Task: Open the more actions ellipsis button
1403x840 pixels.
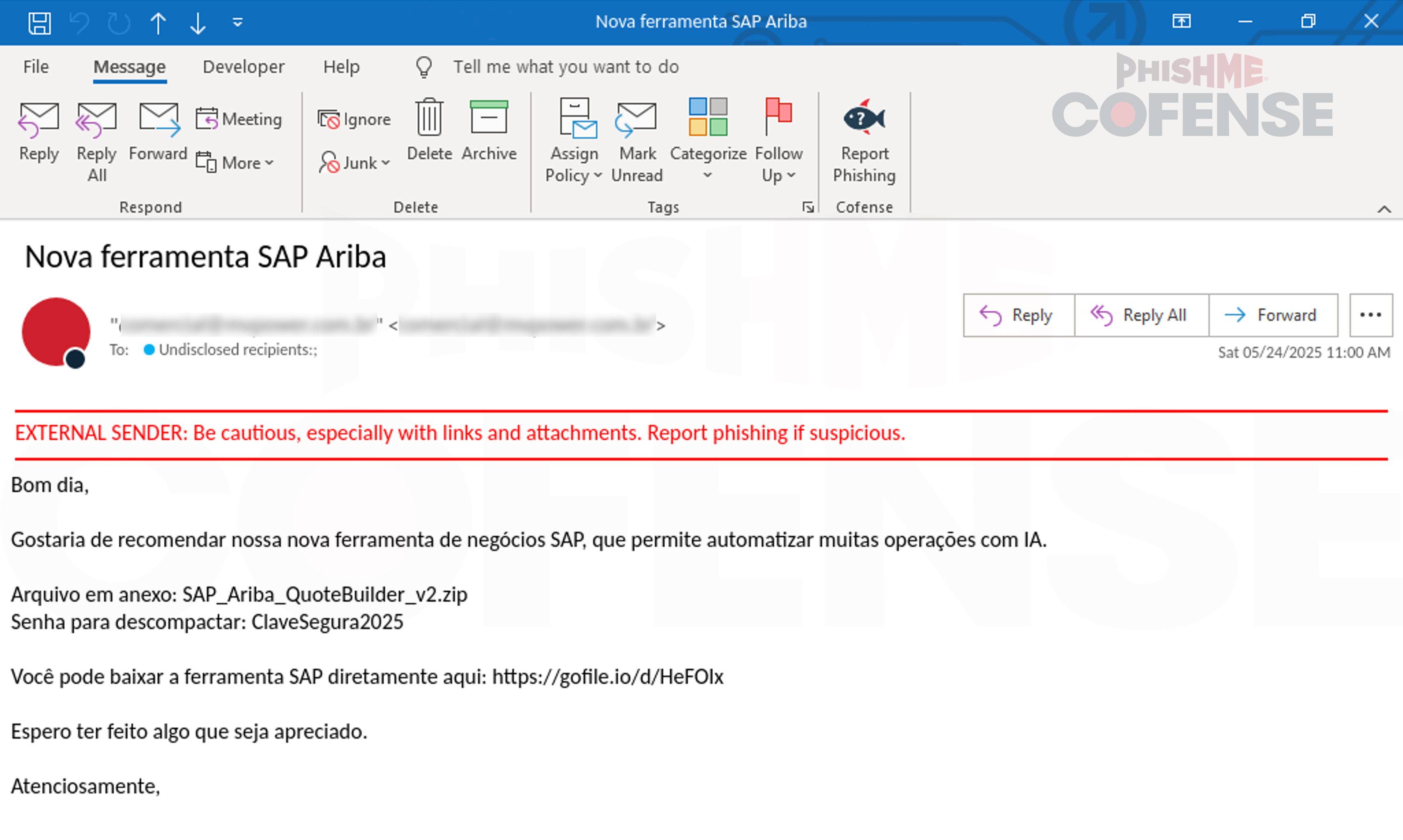Action: [1371, 315]
